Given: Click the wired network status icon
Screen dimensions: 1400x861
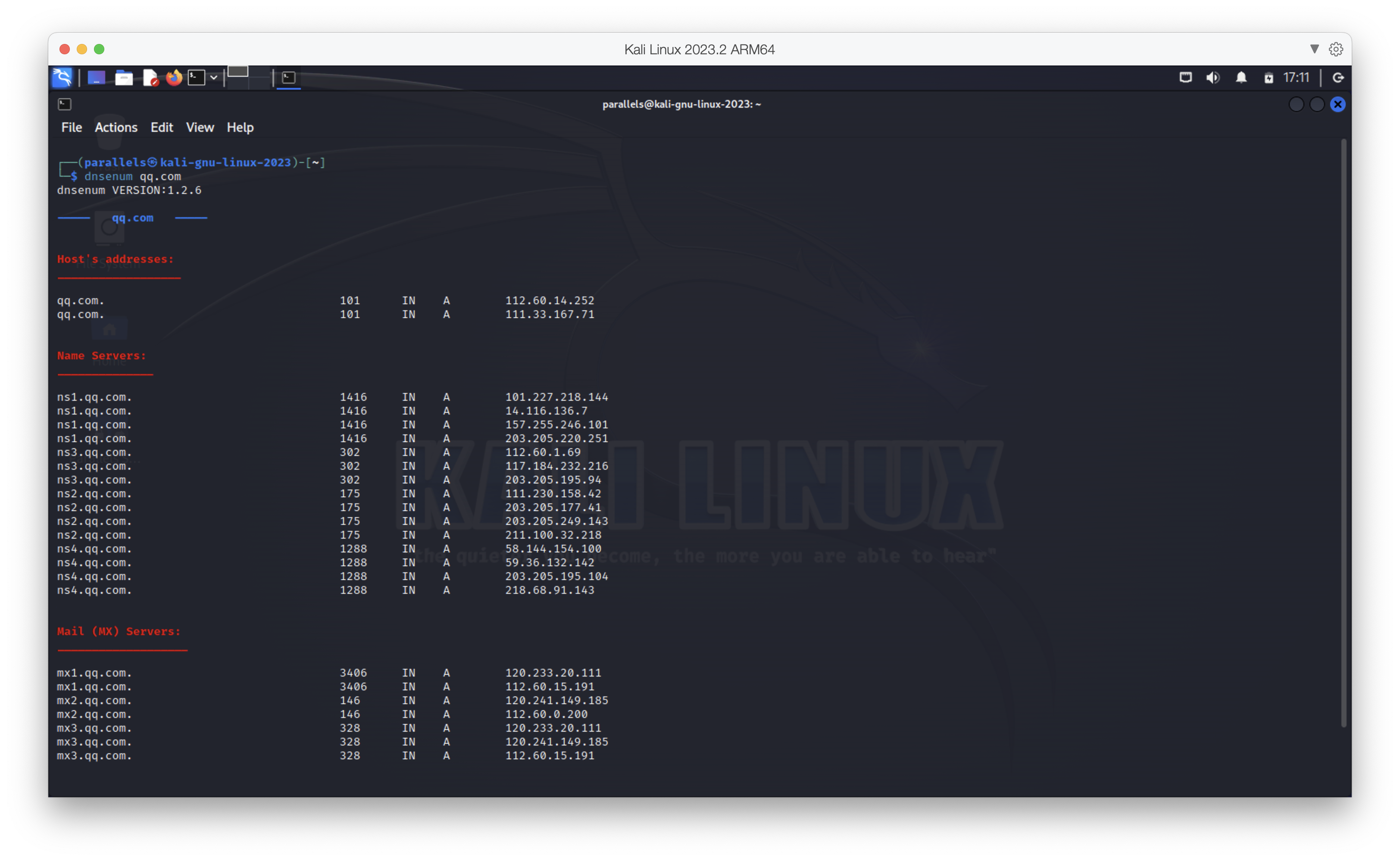Looking at the screenshot, I should pos(1185,78).
